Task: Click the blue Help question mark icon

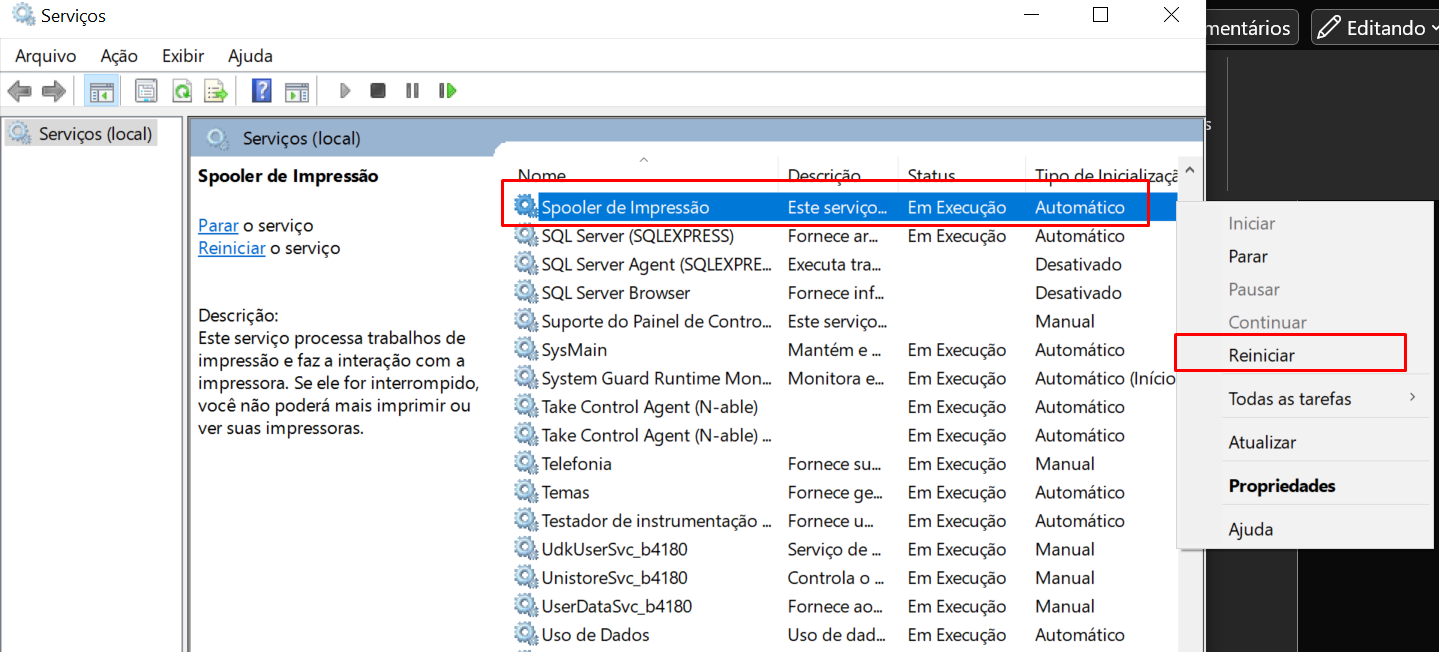Action: [x=261, y=91]
